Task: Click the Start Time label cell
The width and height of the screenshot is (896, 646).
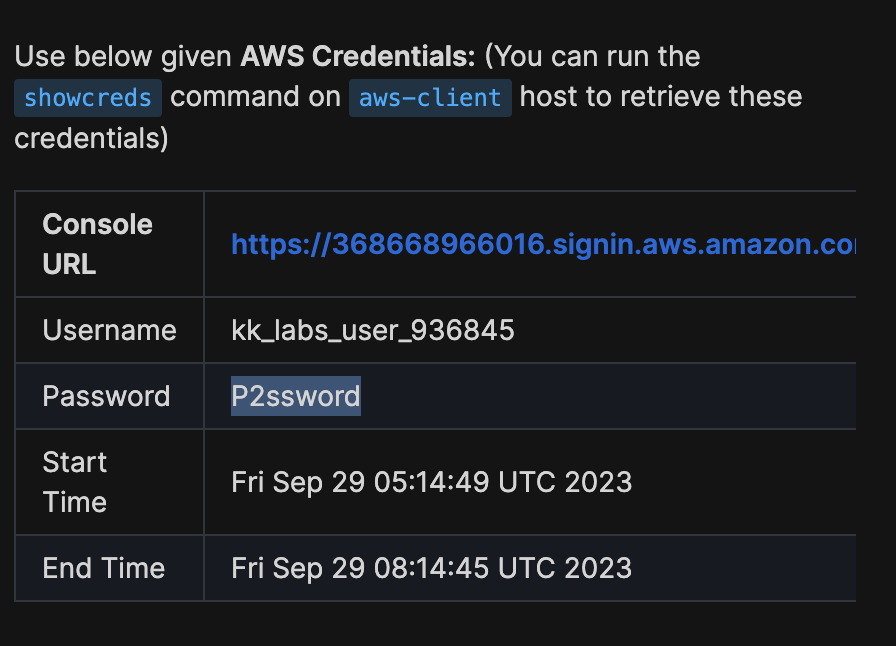Action: [75, 481]
